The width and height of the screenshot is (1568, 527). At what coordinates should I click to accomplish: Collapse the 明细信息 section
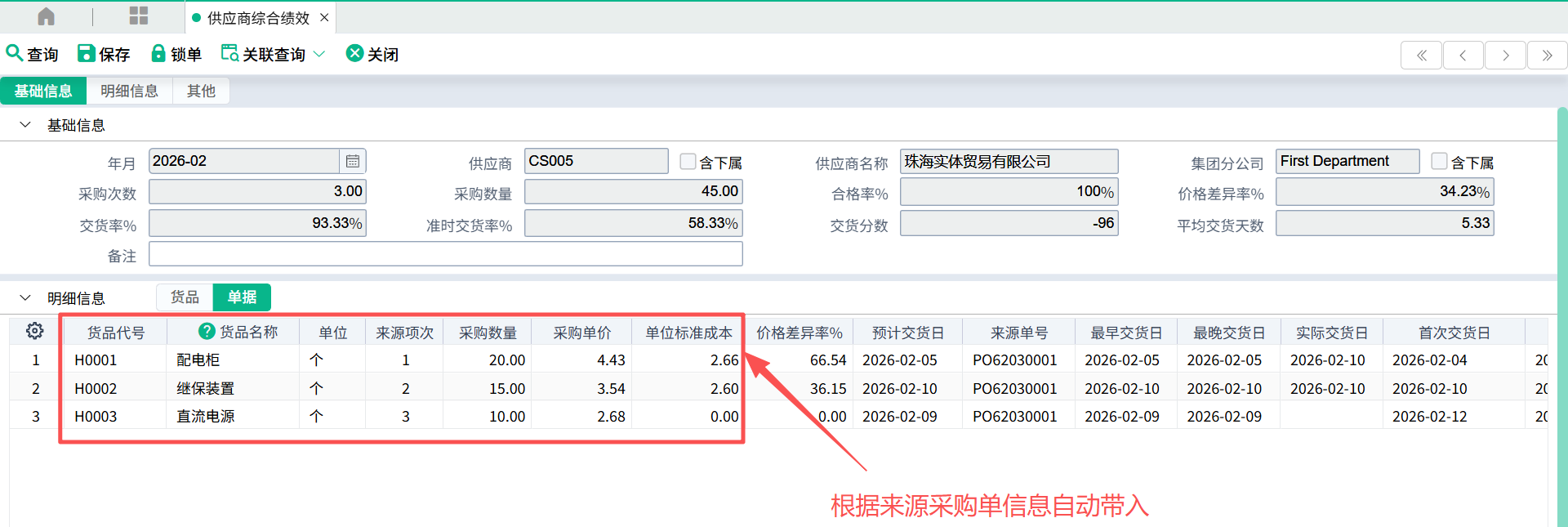pyautogui.click(x=25, y=298)
